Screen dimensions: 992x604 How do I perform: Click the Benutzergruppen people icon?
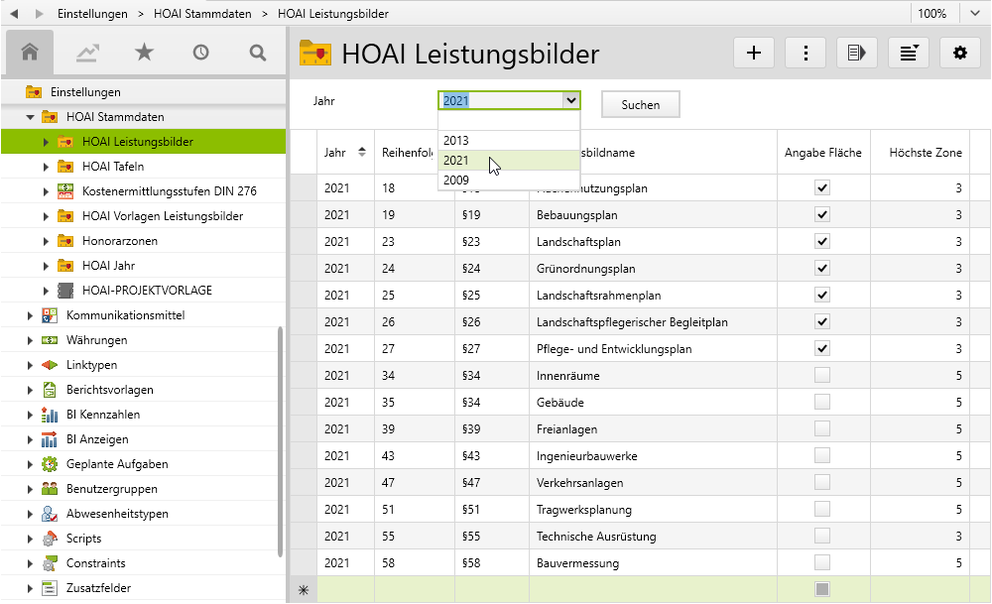tap(49, 489)
